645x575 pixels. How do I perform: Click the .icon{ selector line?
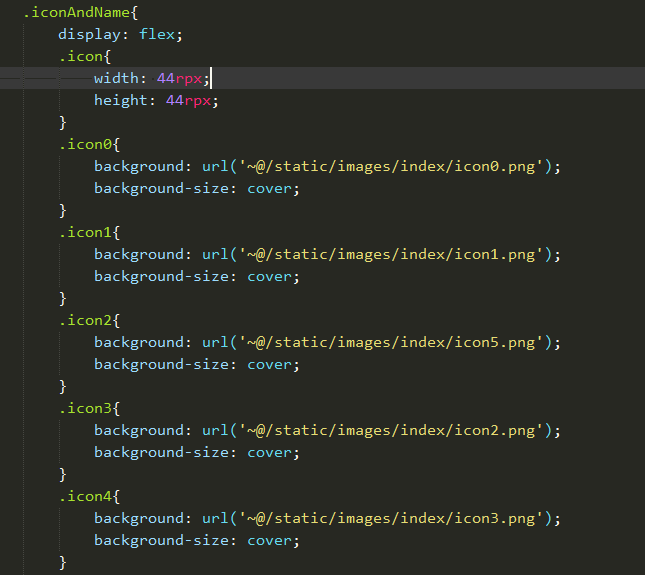click(x=85, y=56)
